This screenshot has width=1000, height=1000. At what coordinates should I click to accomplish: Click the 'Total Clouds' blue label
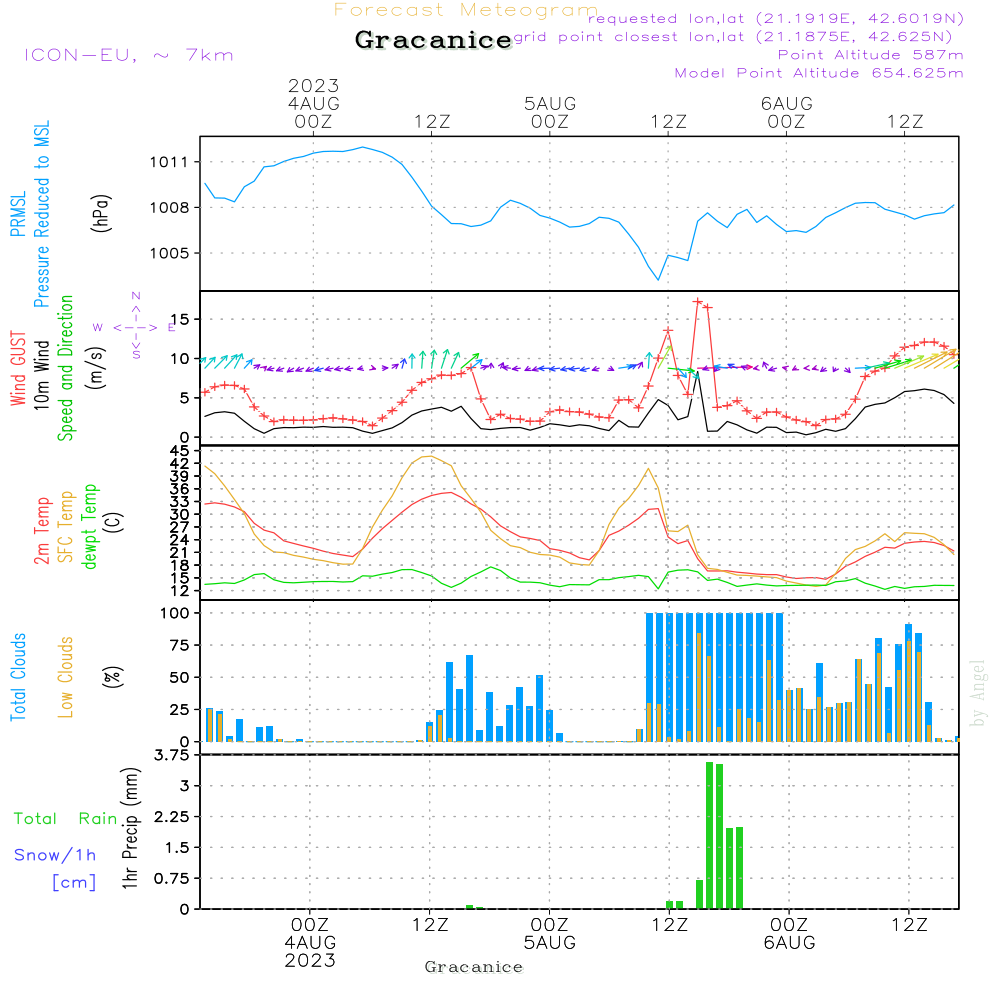click(x=18, y=677)
